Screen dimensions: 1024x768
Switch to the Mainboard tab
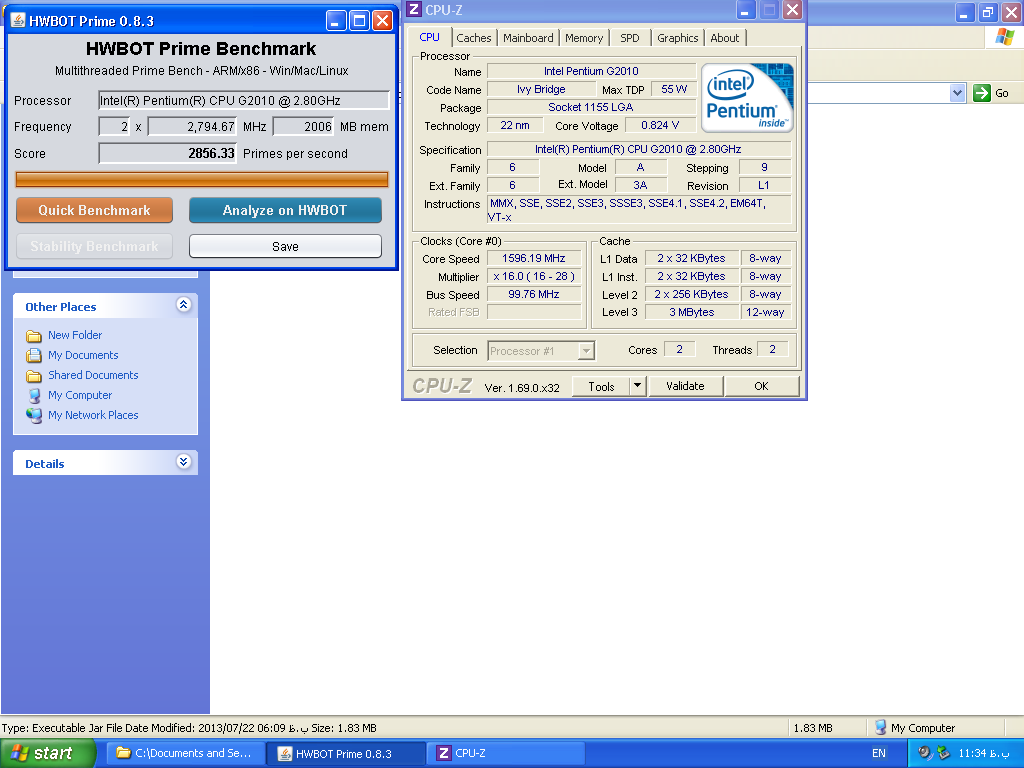[x=528, y=38]
